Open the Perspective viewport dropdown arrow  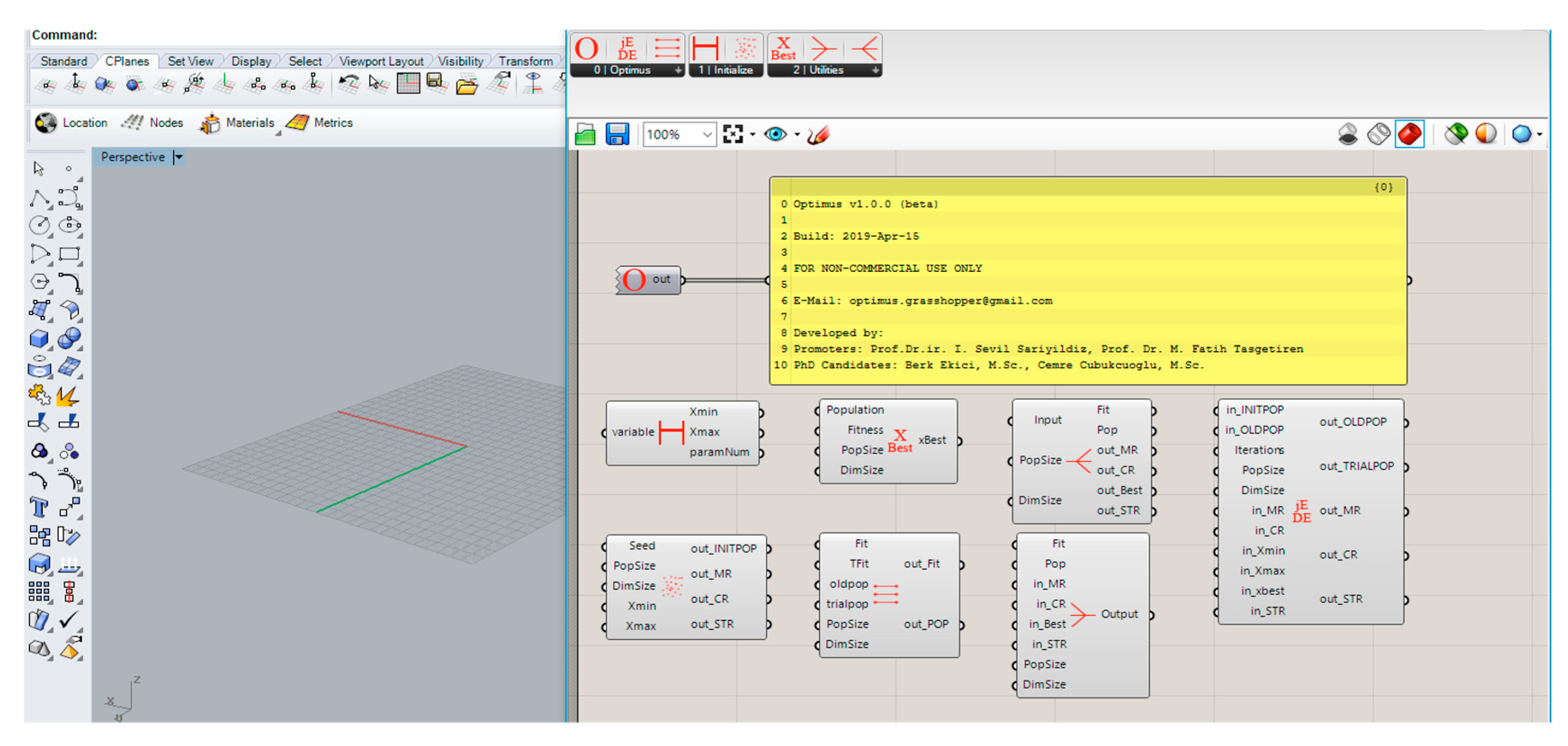pyautogui.click(x=179, y=157)
